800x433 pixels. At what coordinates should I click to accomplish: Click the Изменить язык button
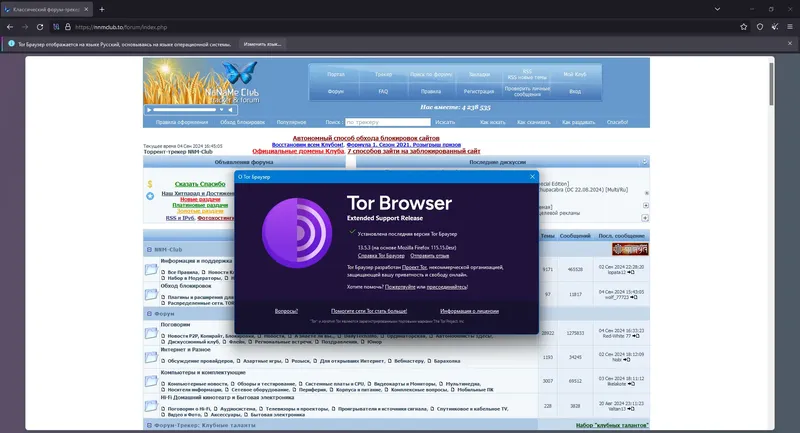click(262, 44)
